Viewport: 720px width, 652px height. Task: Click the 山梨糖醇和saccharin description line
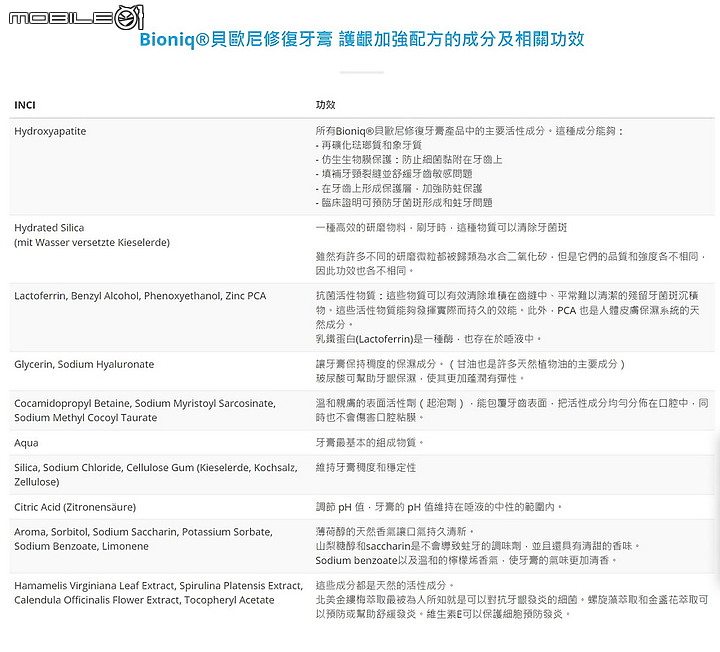click(x=478, y=546)
